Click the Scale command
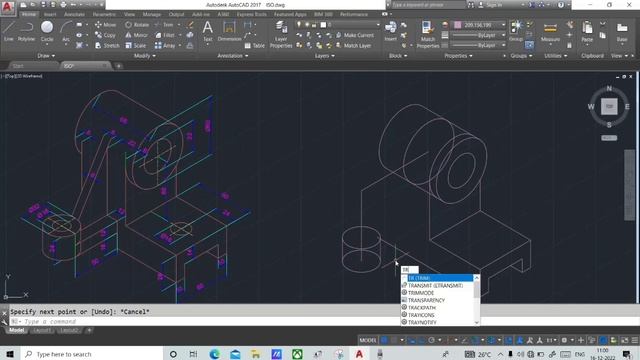The width and height of the screenshot is (640, 360). coord(136,45)
